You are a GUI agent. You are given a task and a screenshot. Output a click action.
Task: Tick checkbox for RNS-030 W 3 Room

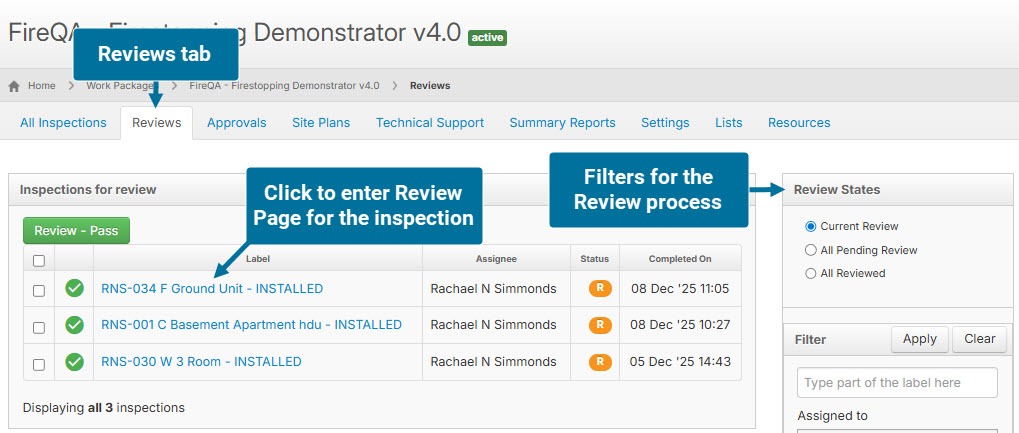click(x=39, y=362)
